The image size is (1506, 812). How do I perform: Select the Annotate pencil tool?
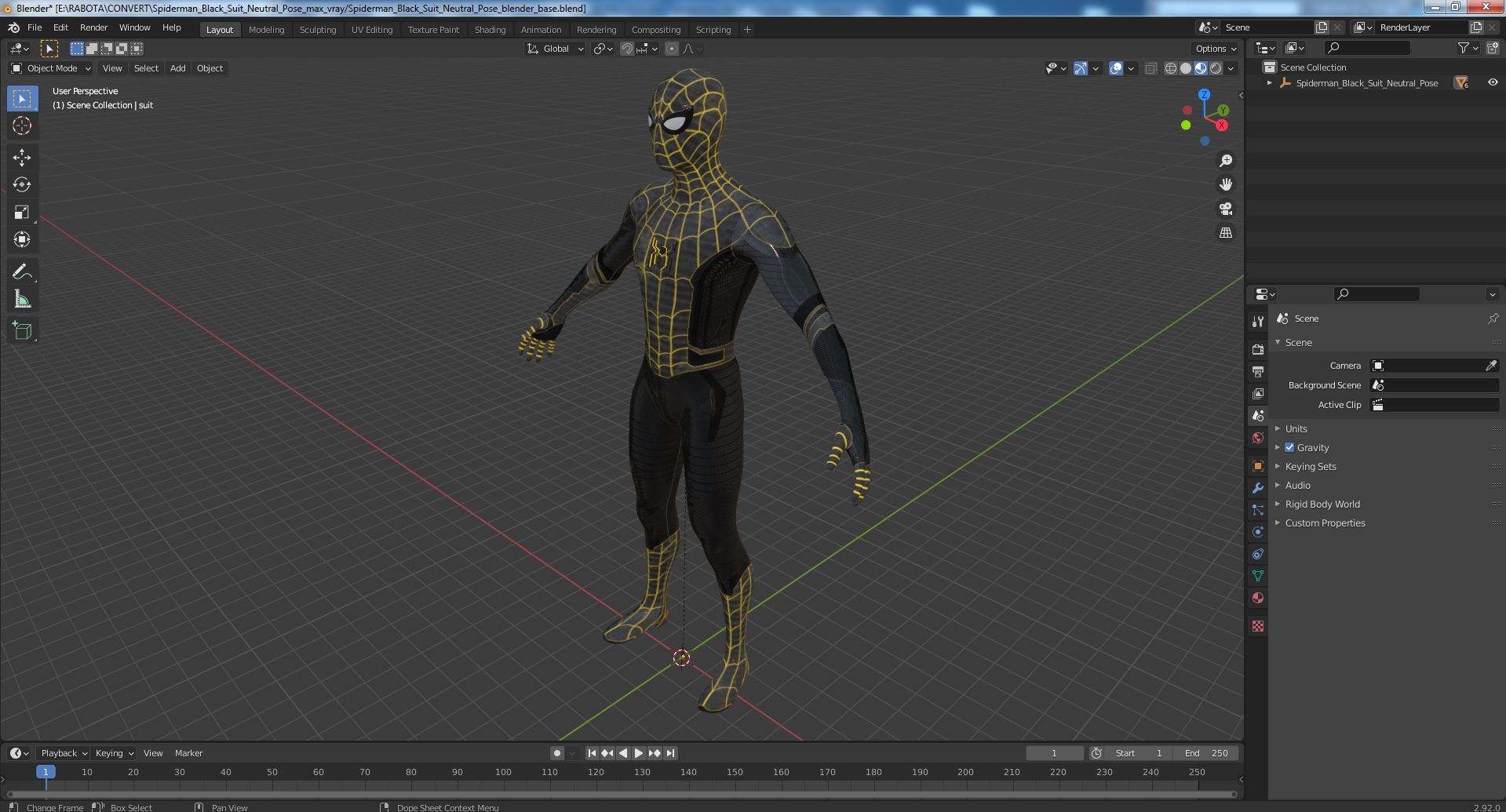(22, 271)
